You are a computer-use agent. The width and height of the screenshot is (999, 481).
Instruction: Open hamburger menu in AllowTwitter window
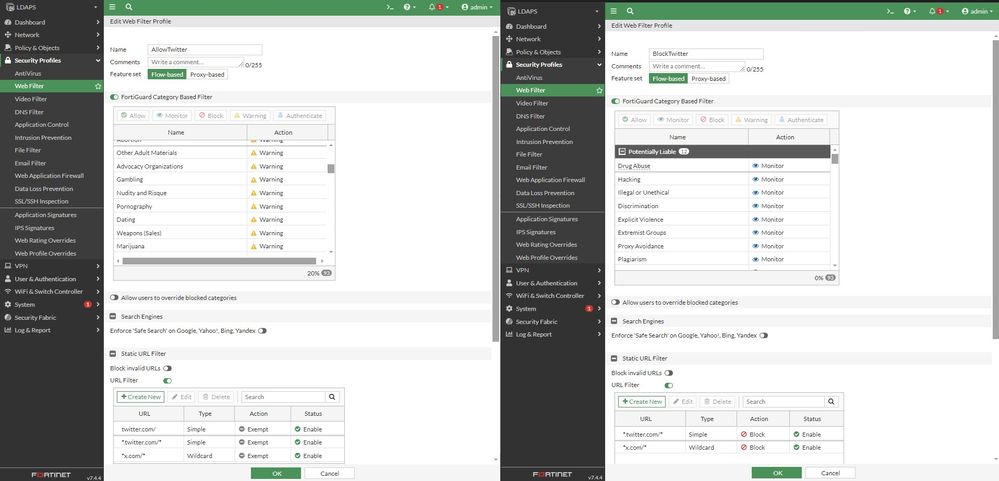pyautogui.click(x=112, y=6)
